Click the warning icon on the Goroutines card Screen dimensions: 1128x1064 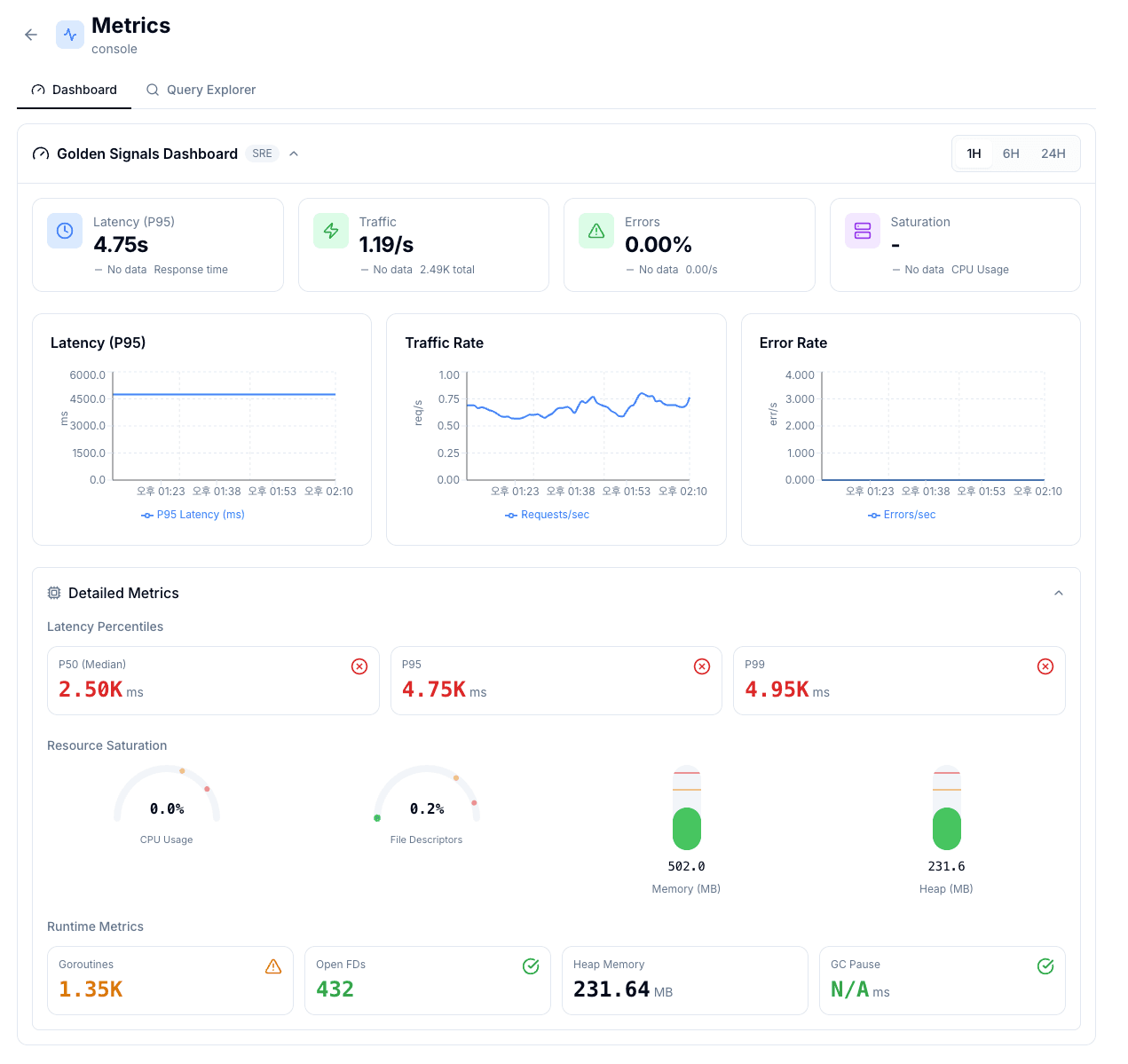pyautogui.click(x=273, y=966)
